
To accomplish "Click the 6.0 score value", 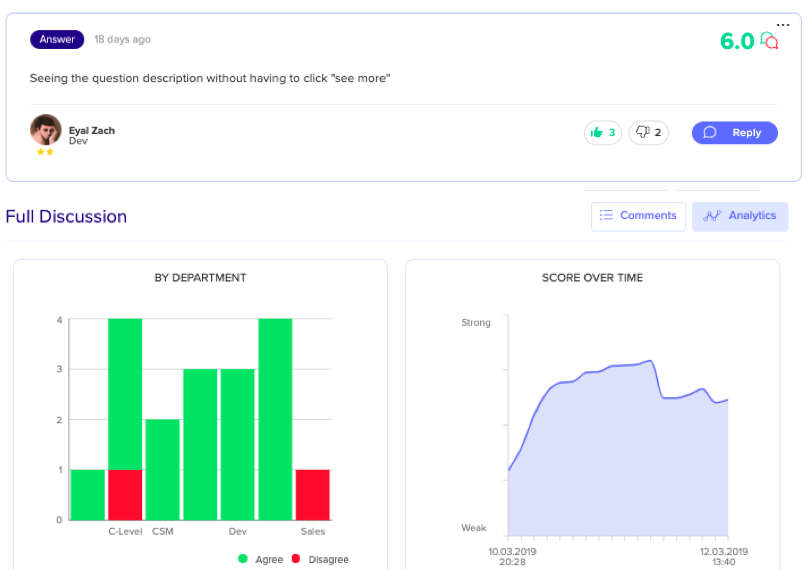I will tap(737, 41).
